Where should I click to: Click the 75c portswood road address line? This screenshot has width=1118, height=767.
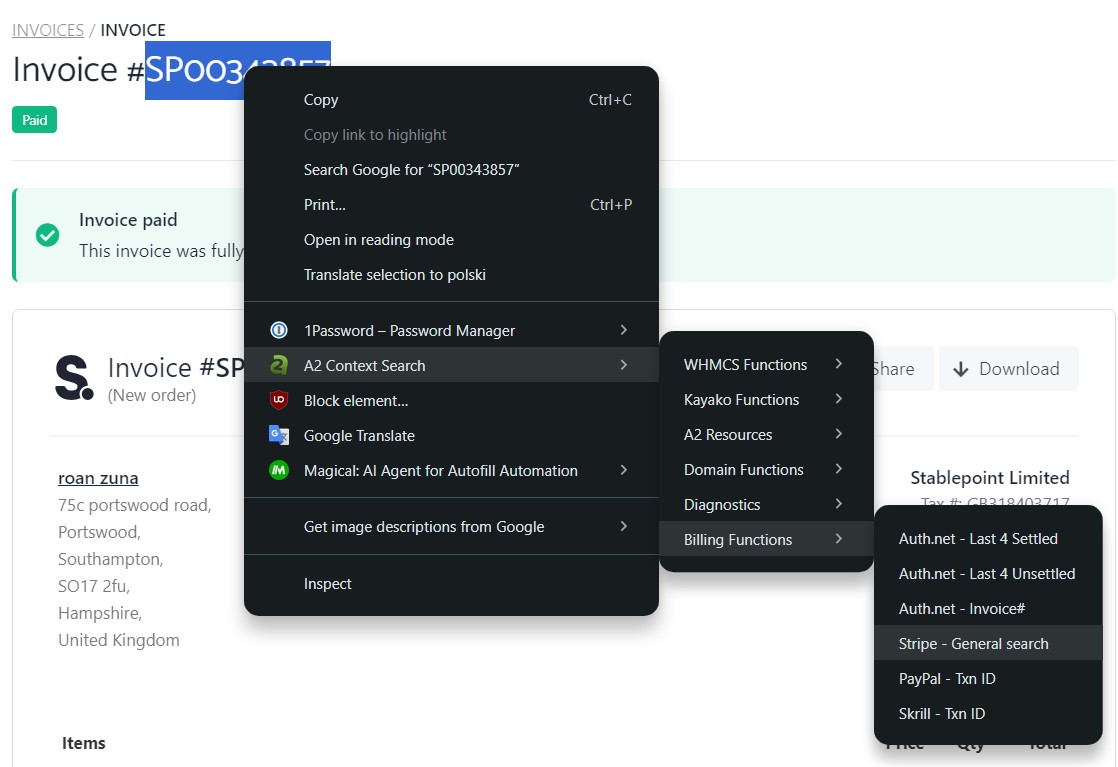(135, 505)
